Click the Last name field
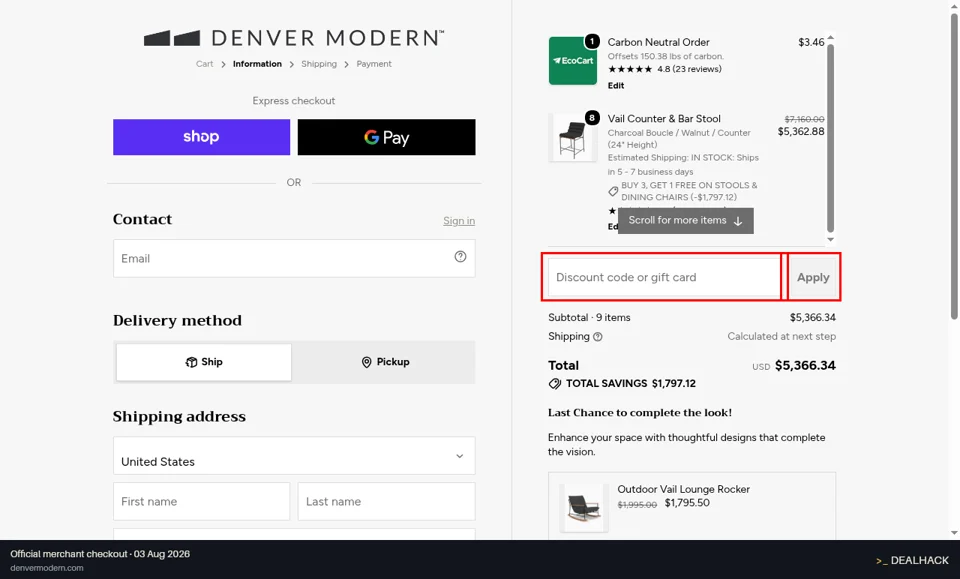Screen dimensions: 960x579 386,501
